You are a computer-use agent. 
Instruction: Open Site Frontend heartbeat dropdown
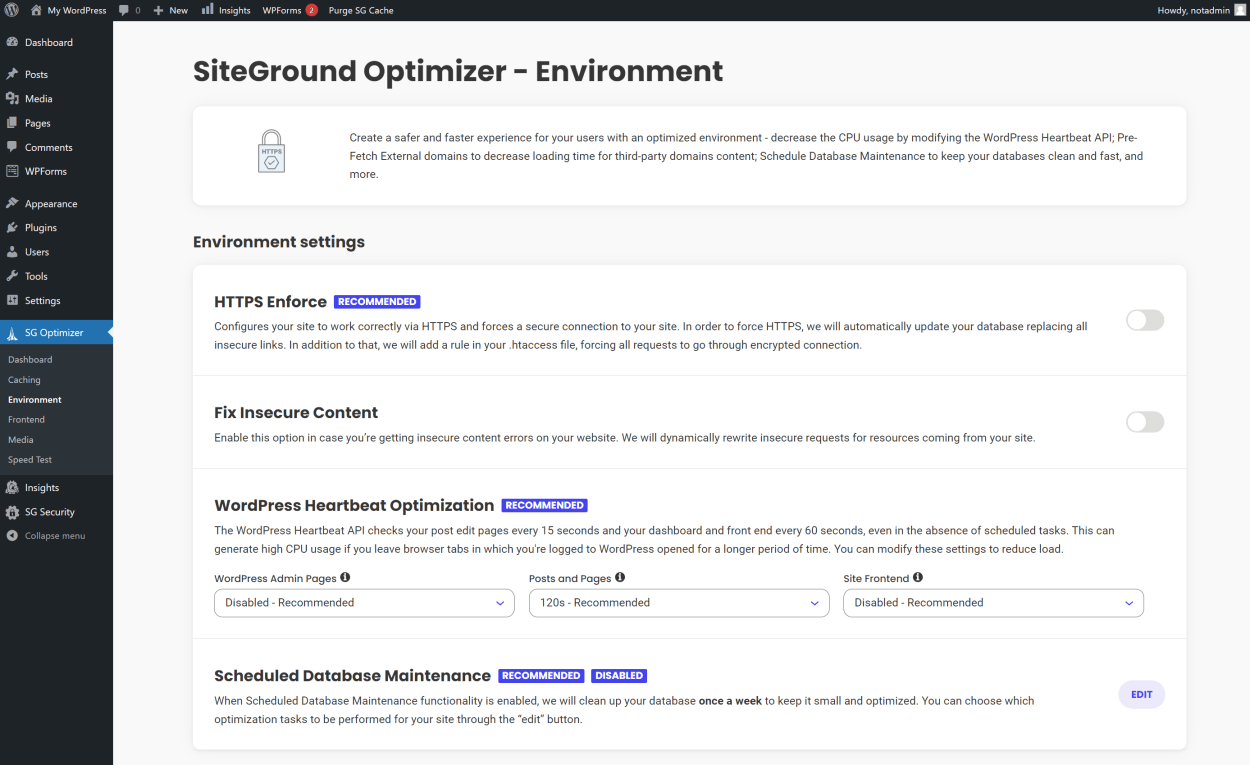tap(993, 603)
